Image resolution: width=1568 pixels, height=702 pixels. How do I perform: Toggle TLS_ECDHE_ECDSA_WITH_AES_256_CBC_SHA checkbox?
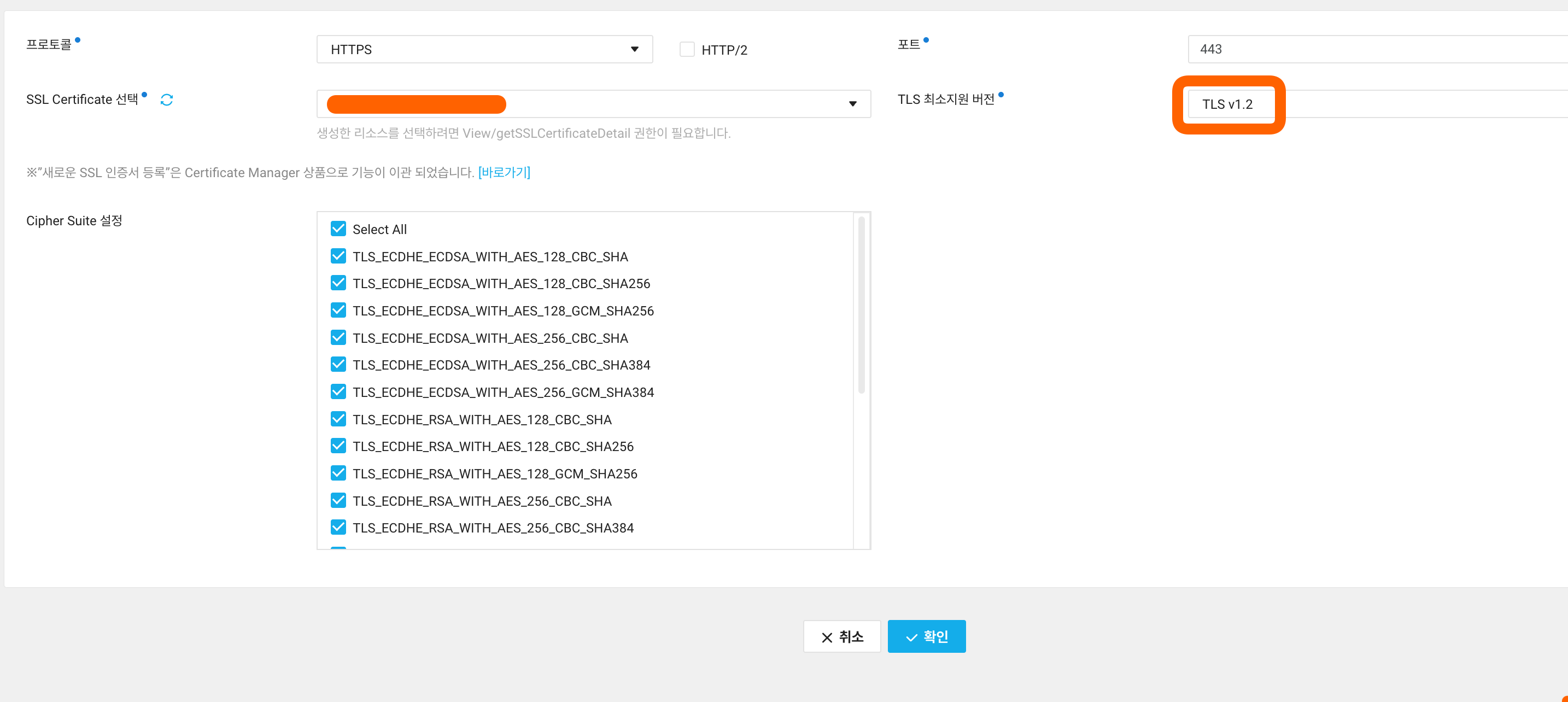click(x=338, y=337)
